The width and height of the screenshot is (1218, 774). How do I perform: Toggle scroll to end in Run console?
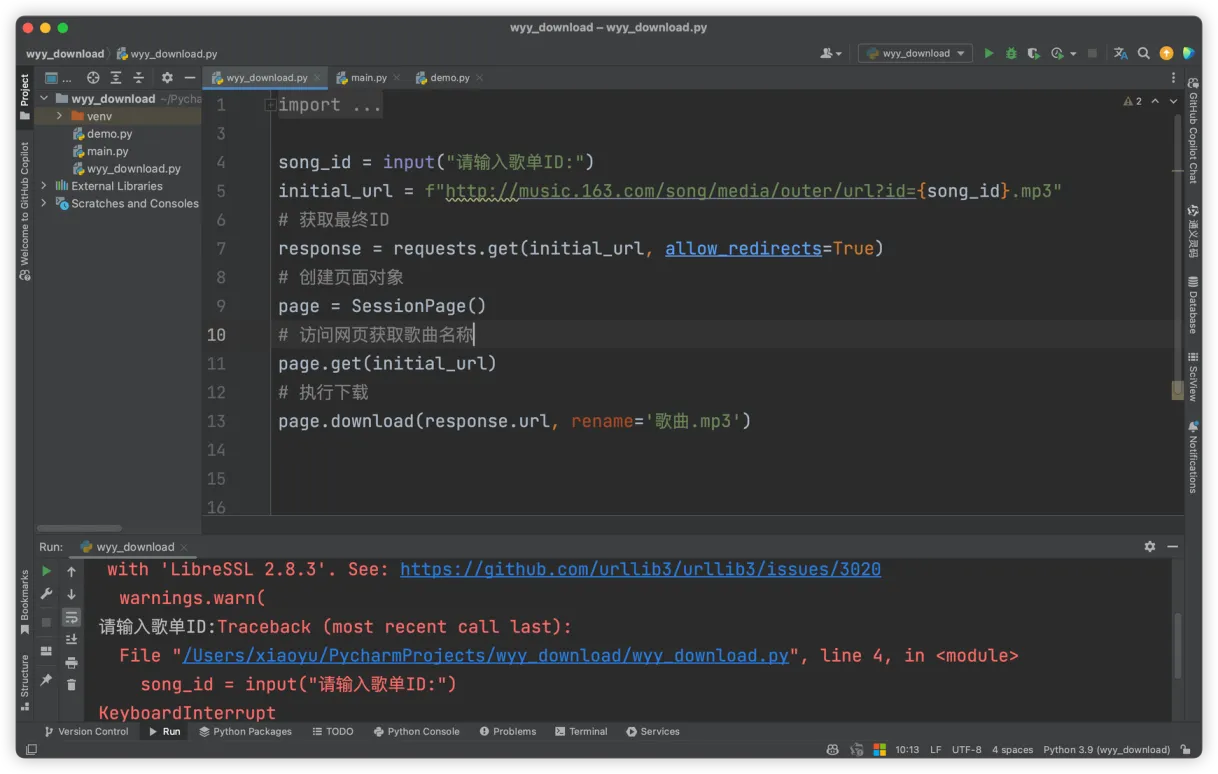coord(71,639)
